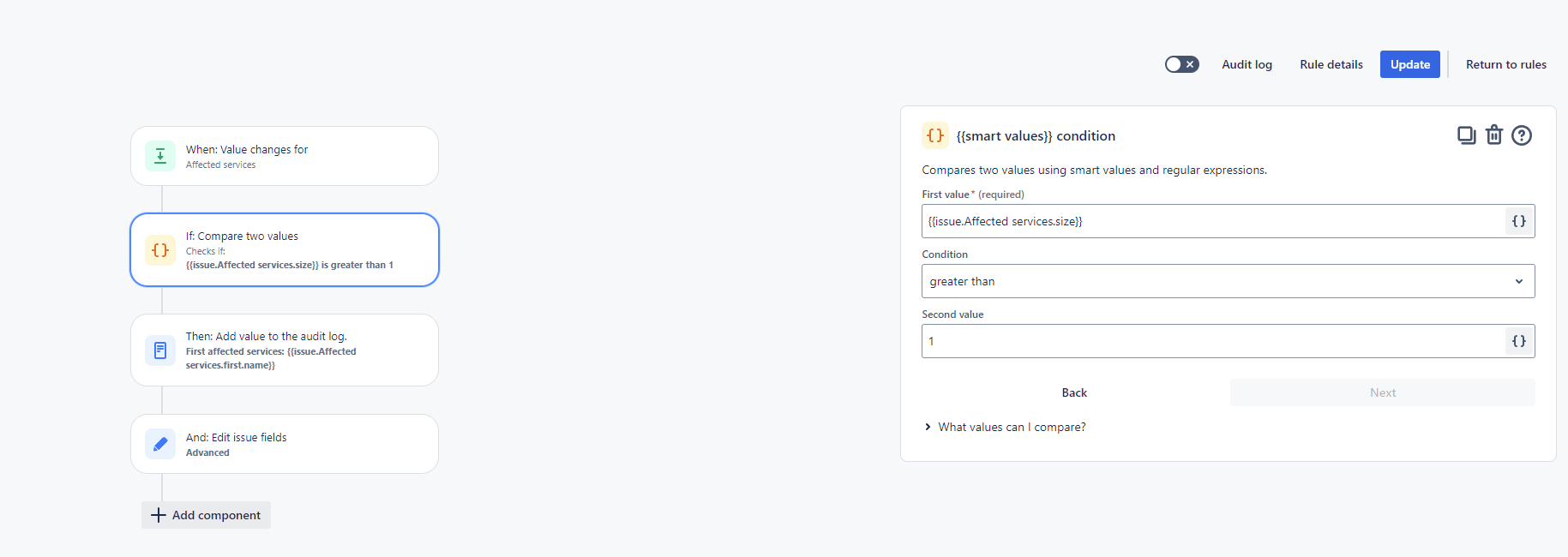The image size is (1568, 557).
Task: Open help for the smart values condition
Action: click(1522, 135)
